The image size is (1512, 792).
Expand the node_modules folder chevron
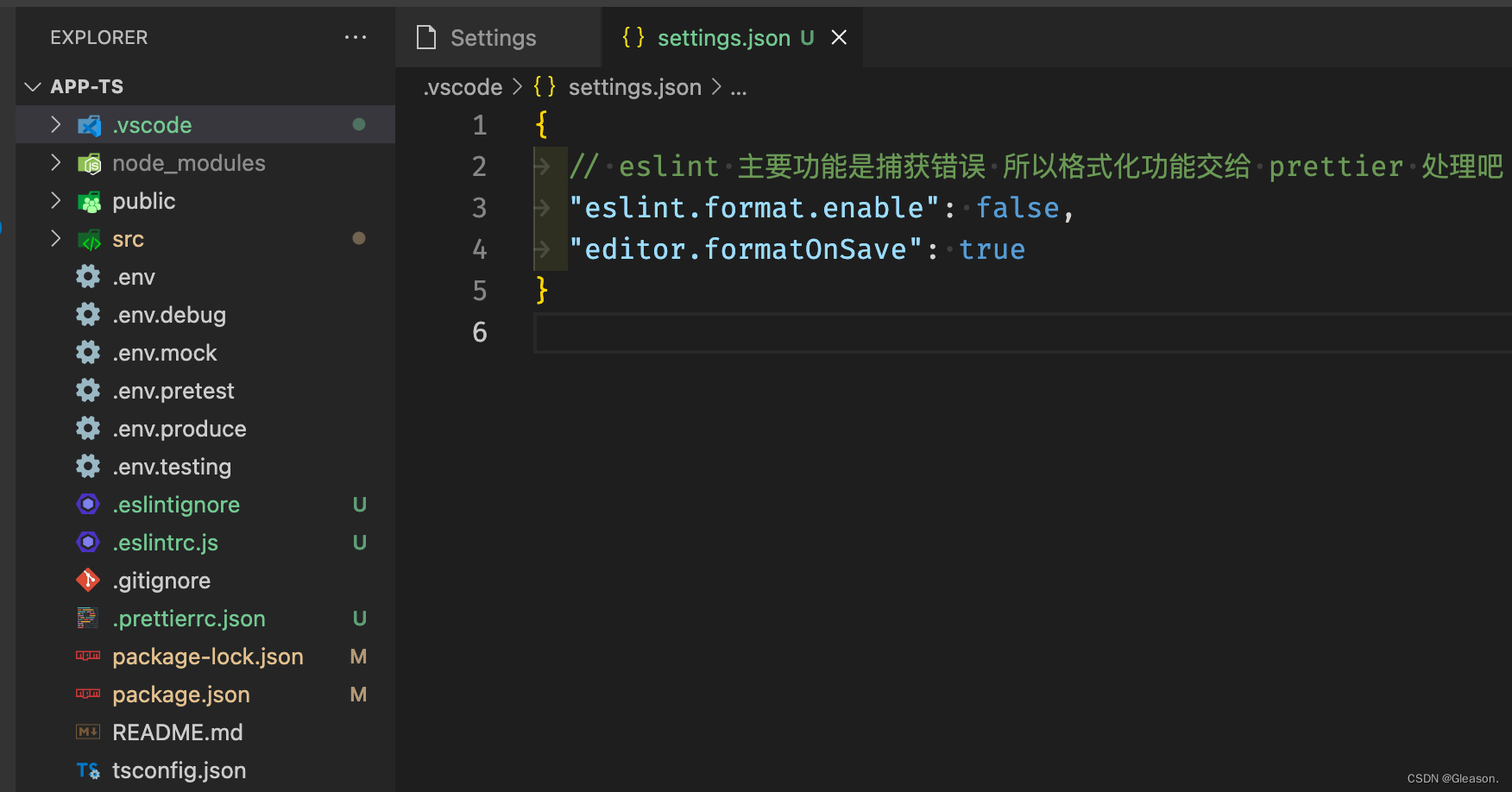click(55, 163)
